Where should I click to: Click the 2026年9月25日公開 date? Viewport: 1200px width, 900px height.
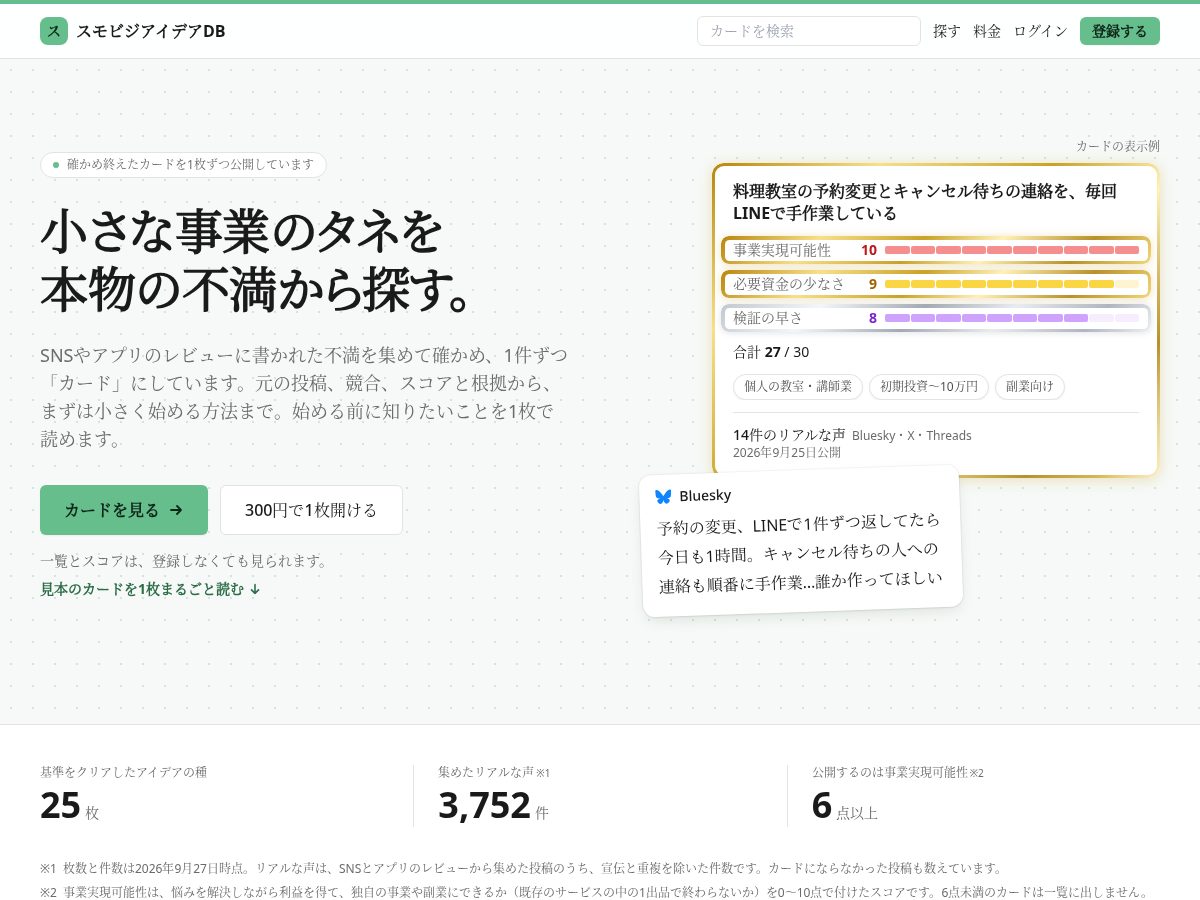click(787, 452)
